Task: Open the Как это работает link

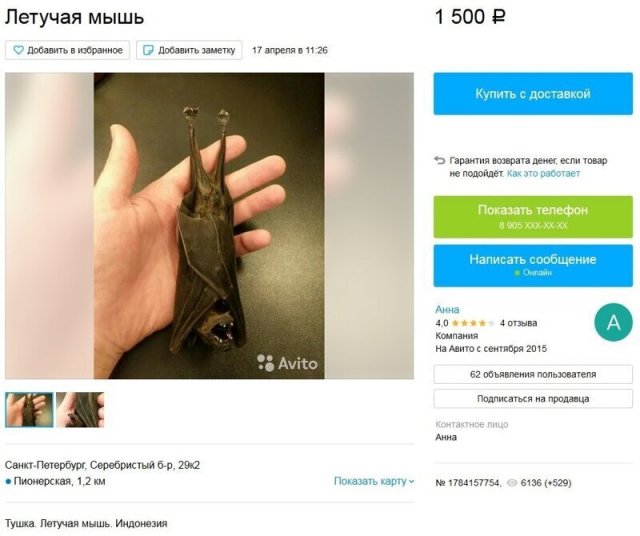Action: 543,173
